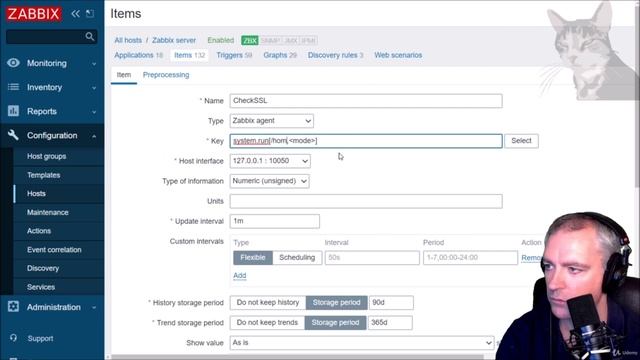Open Zabbix server breadcrumb link
Viewport: 640px width, 360px height.
coord(174,40)
